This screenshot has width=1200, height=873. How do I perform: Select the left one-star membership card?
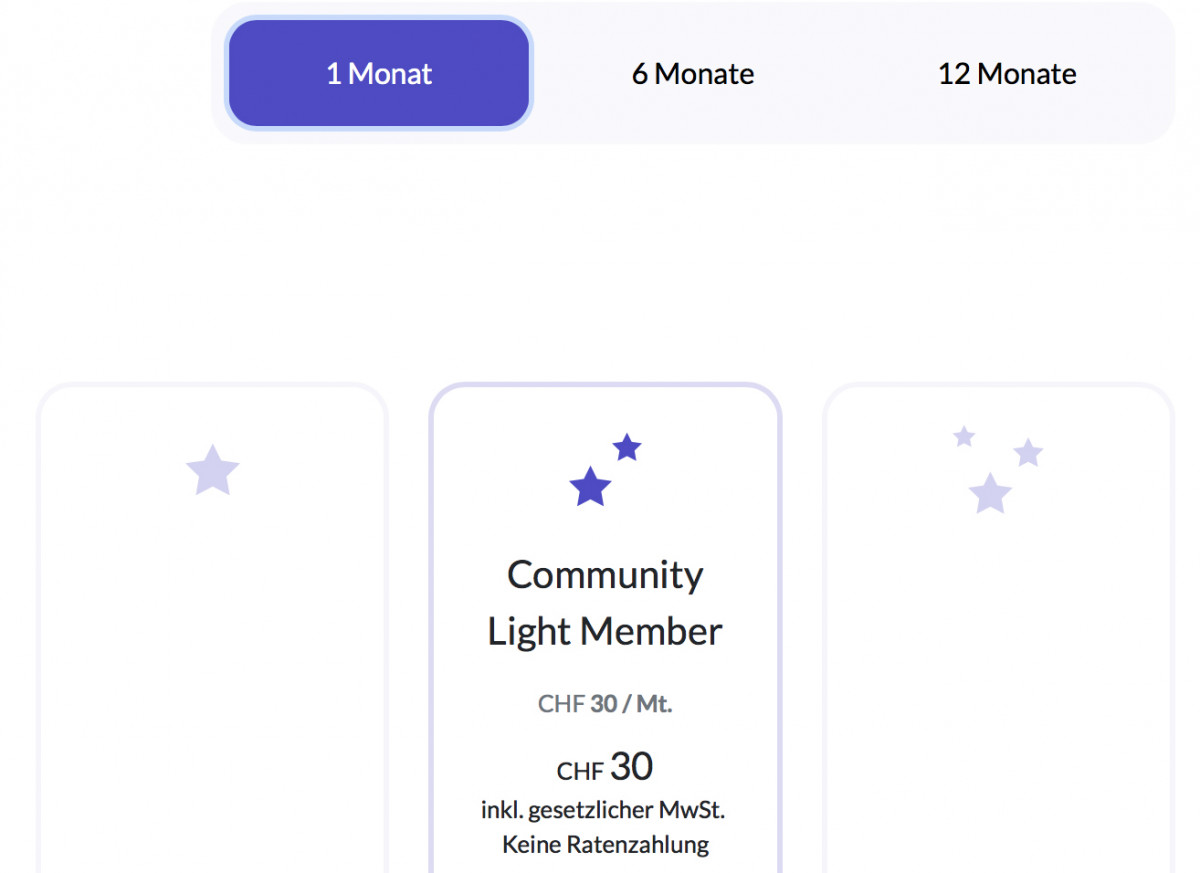pyautogui.click(x=212, y=628)
